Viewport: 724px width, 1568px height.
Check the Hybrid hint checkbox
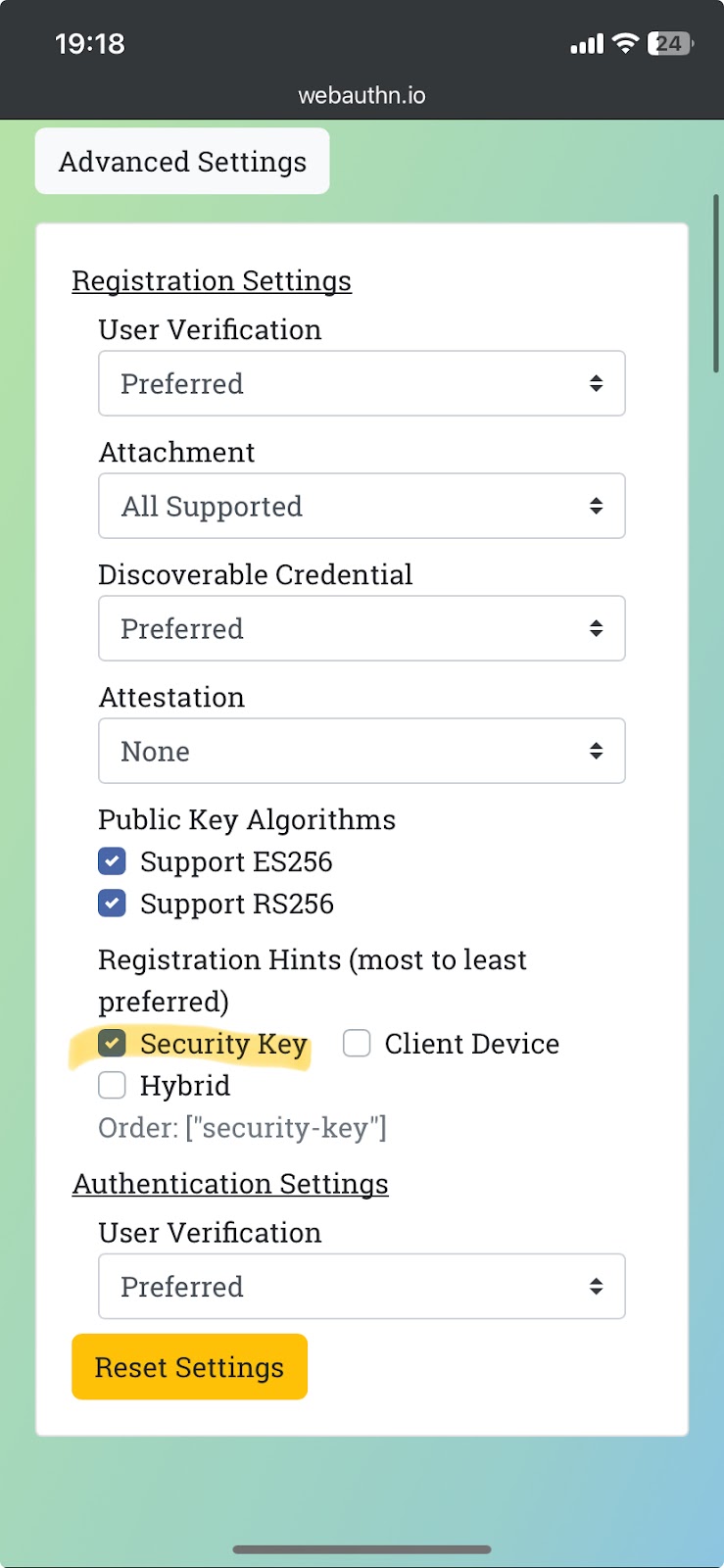click(x=113, y=1086)
